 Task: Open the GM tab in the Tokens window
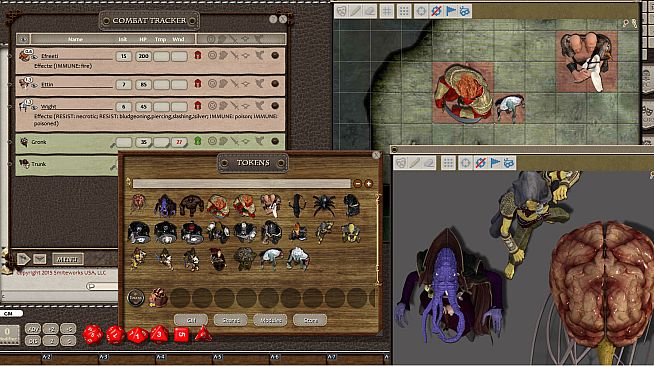pyautogui.click(x=191, y=320)
